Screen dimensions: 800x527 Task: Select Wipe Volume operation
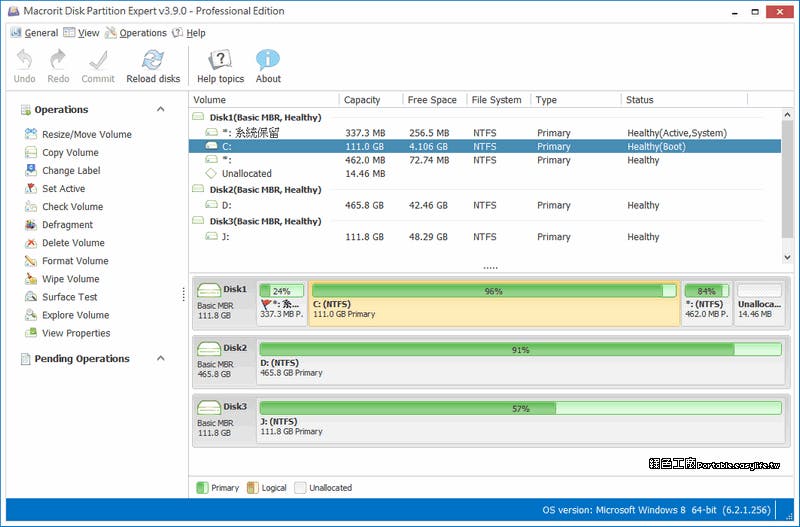click(x=70, y=279)
